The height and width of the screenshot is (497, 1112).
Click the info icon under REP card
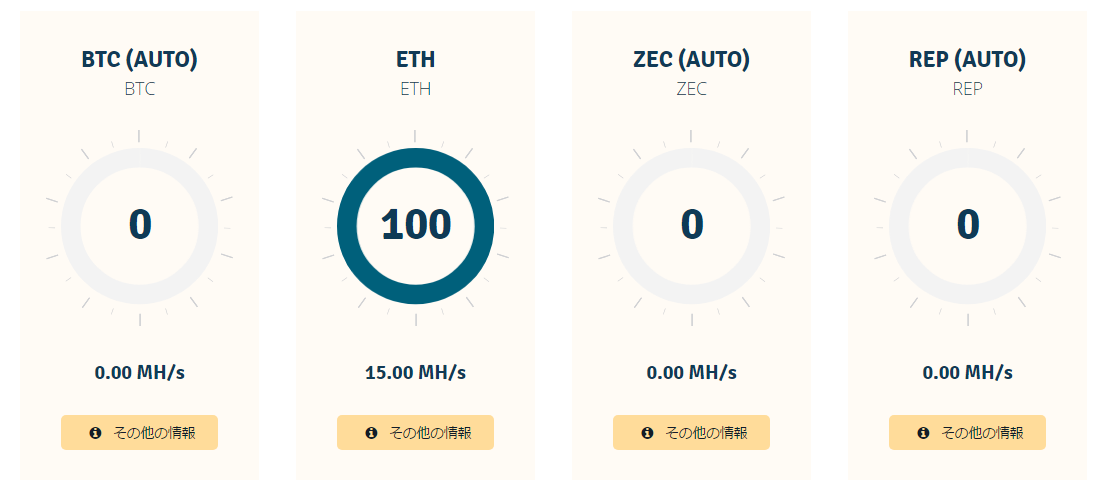924,433
